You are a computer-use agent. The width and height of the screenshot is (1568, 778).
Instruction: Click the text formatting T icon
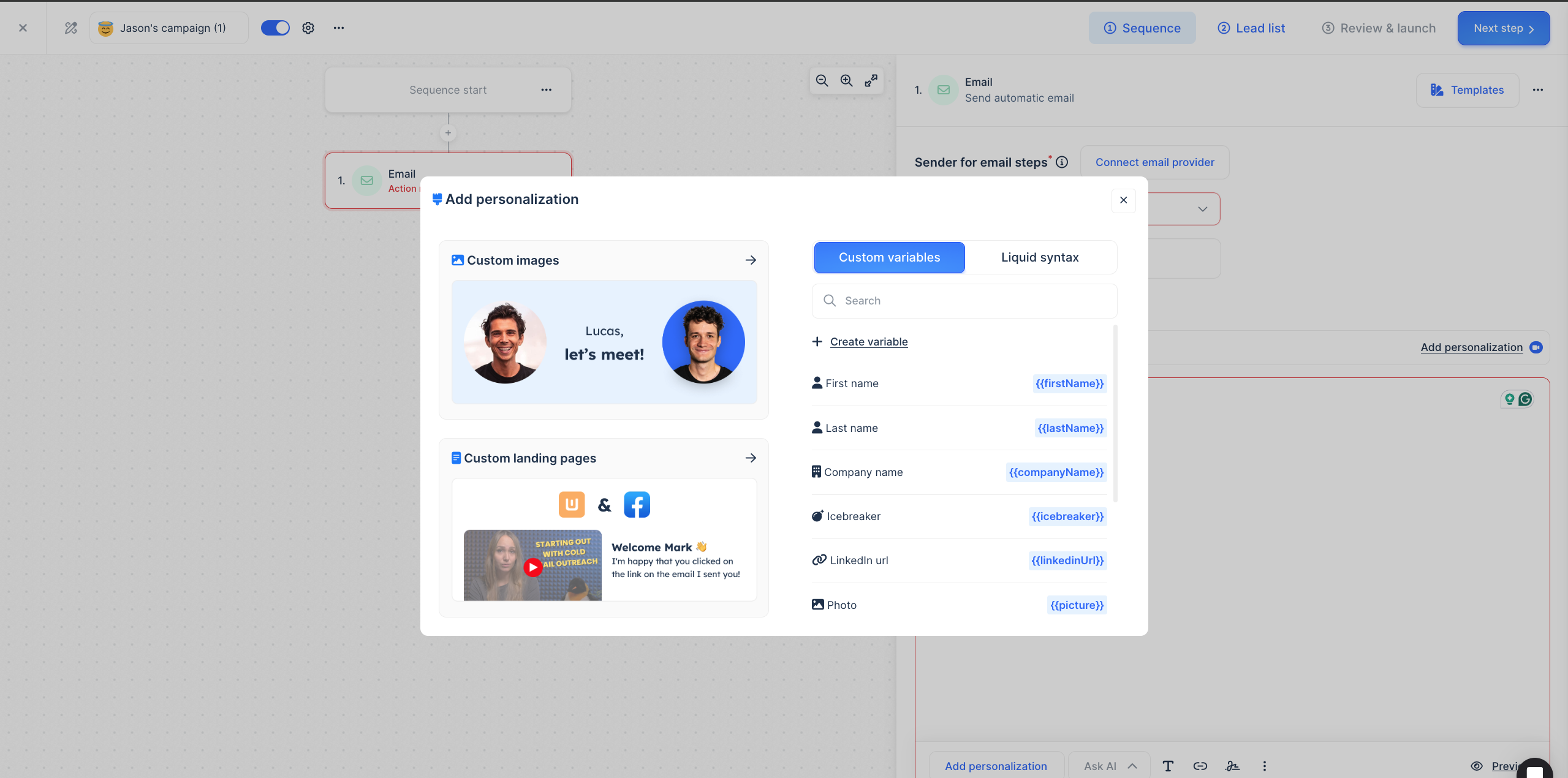pos(1168,766)
